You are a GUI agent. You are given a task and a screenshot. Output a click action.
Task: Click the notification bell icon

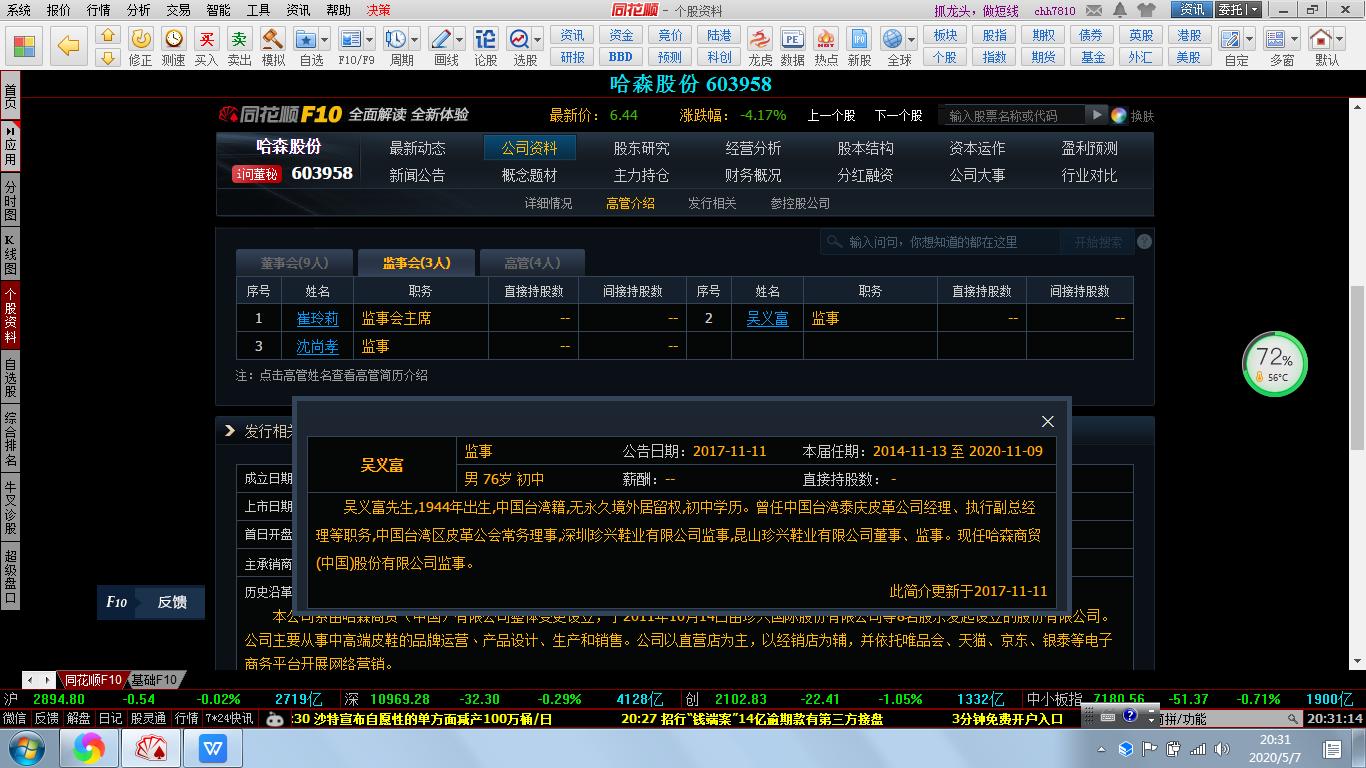(x=1119, y=10)
